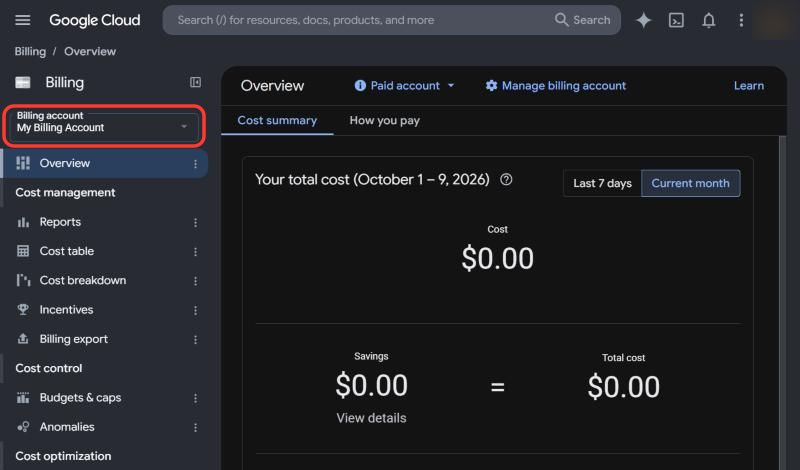
Task: Open Anomalies item's three-dot menu
Action: [x=195, y=428]
